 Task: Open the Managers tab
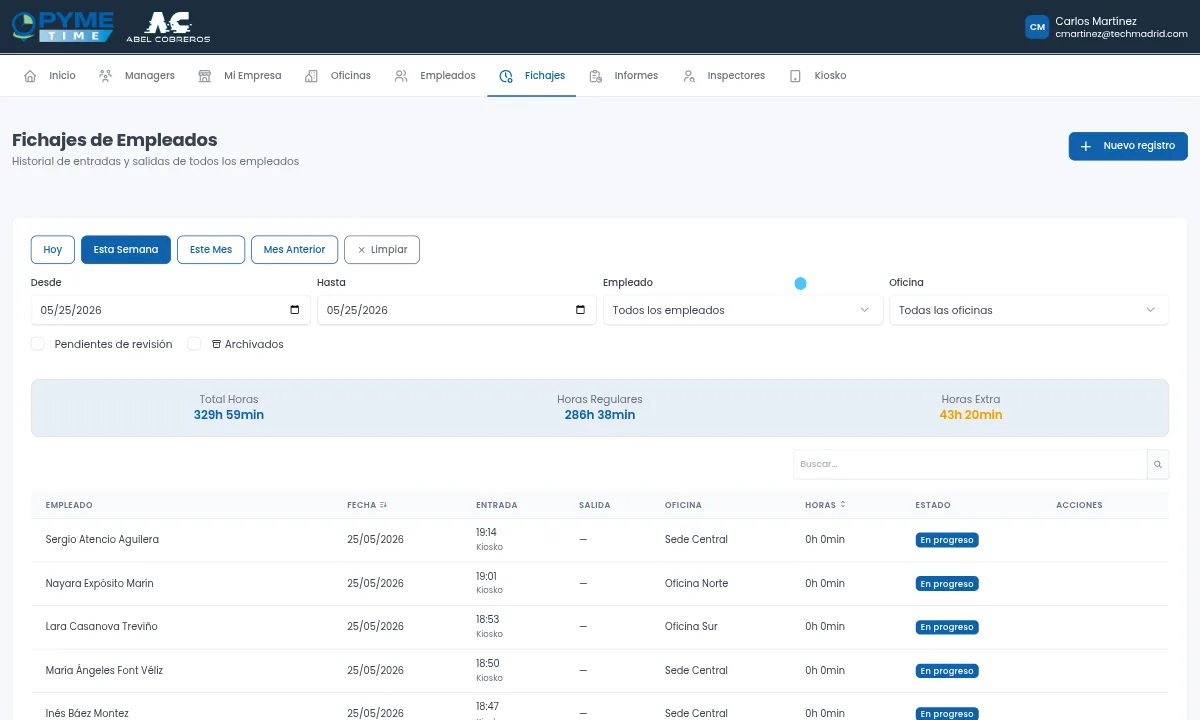point(137,76)
